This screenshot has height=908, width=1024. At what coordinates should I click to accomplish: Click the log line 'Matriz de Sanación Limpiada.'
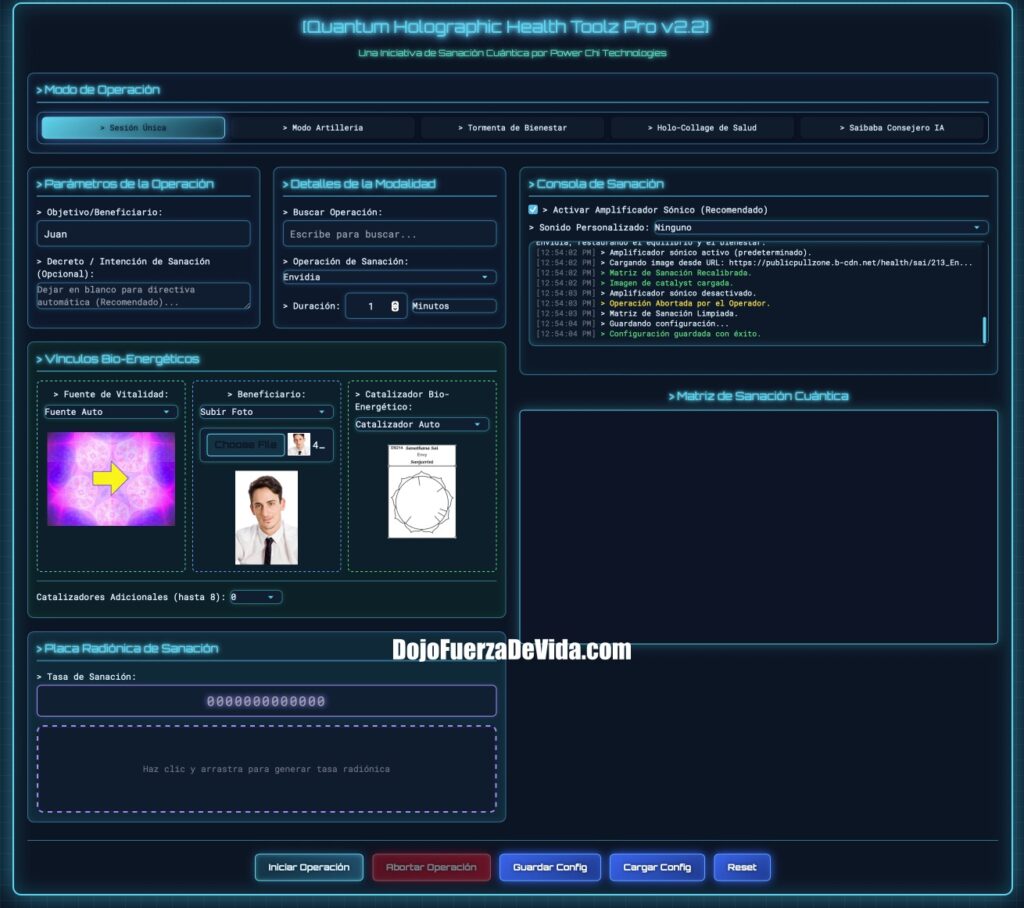637,314
